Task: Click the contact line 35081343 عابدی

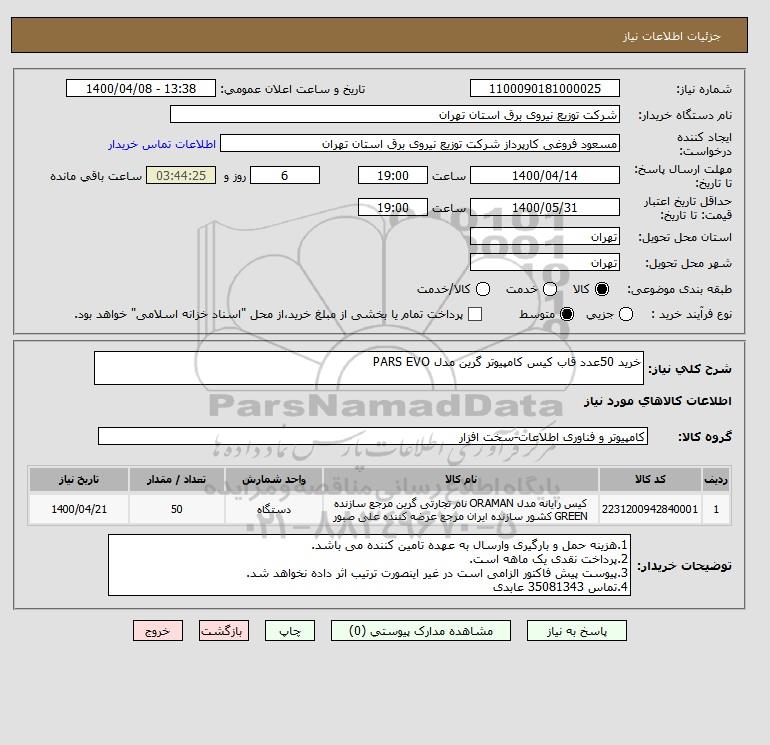Action: pos(560,587)
